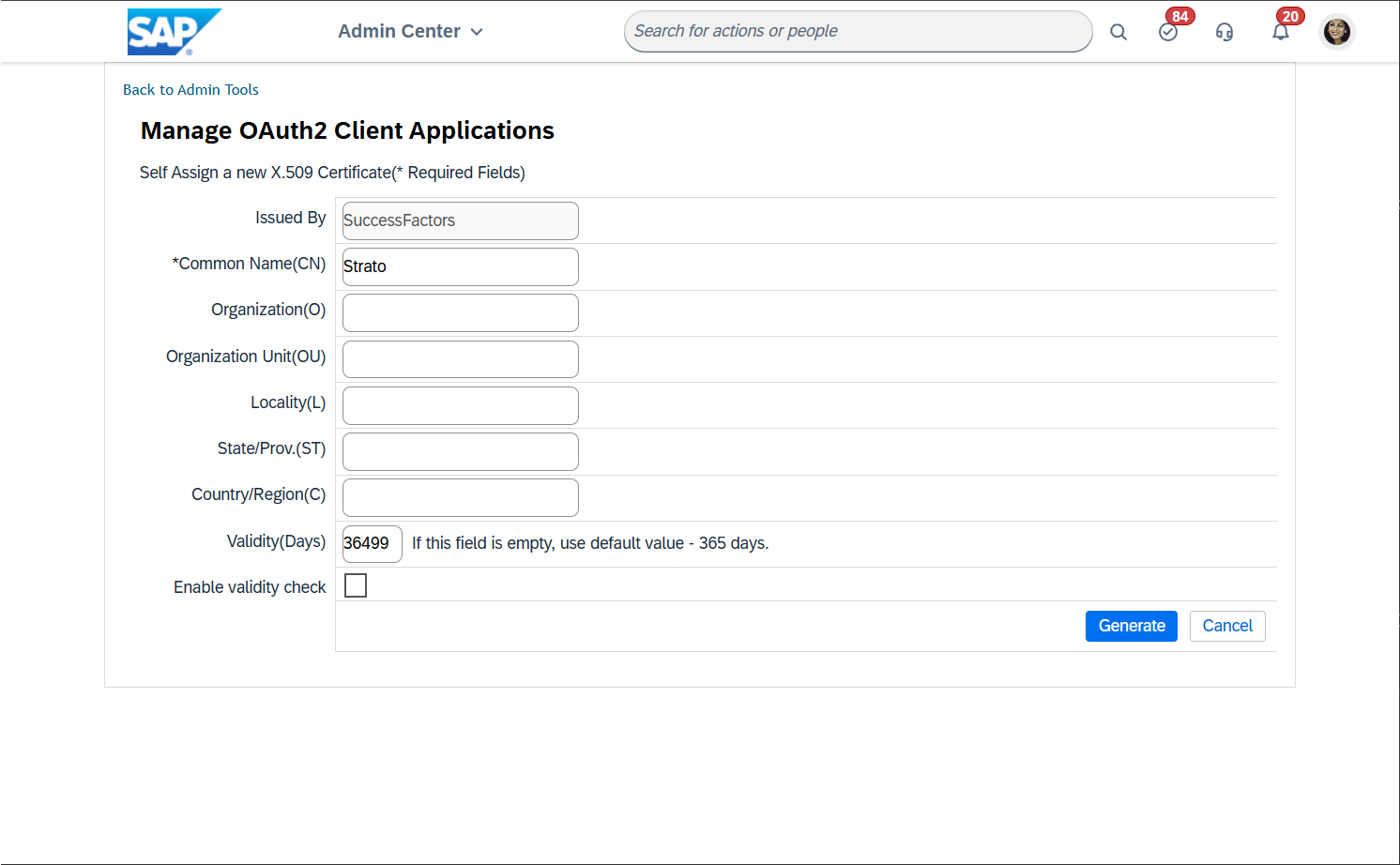Open the notifications bell
1400x865 pixels.
click(x=1281, y=32)
